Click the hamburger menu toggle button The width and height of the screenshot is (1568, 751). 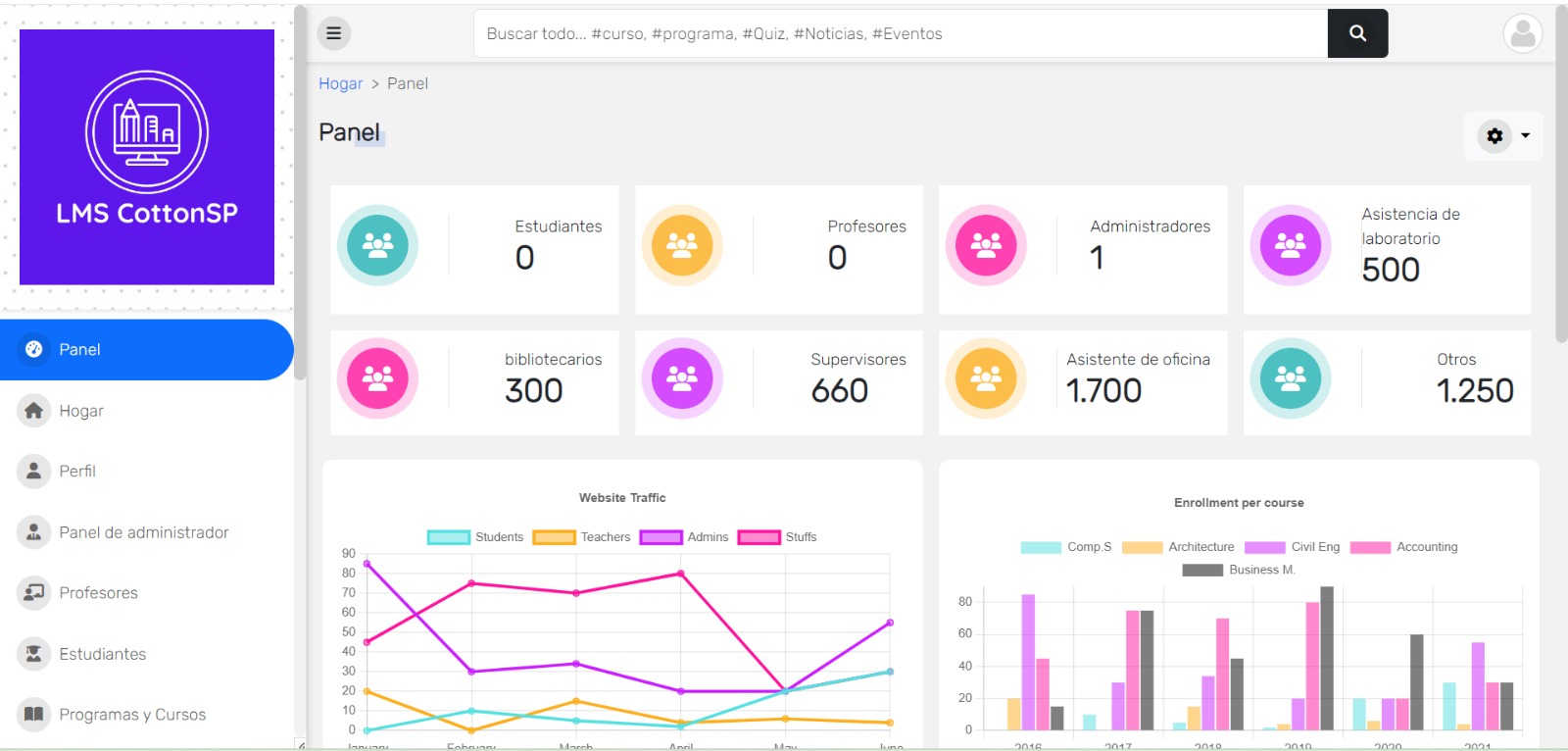(x=333, y=33)
